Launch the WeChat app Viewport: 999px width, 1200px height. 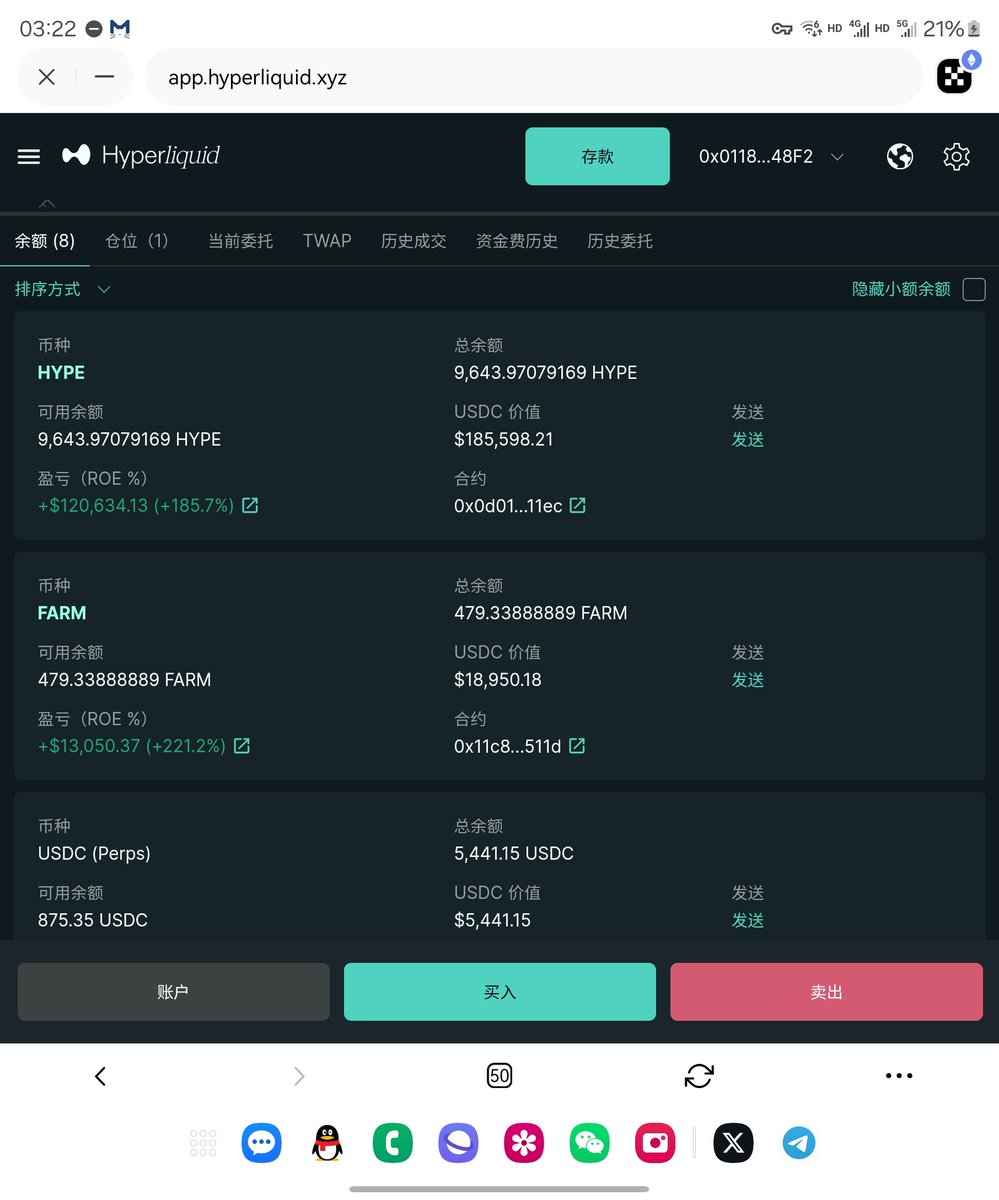pos(589,1143)
